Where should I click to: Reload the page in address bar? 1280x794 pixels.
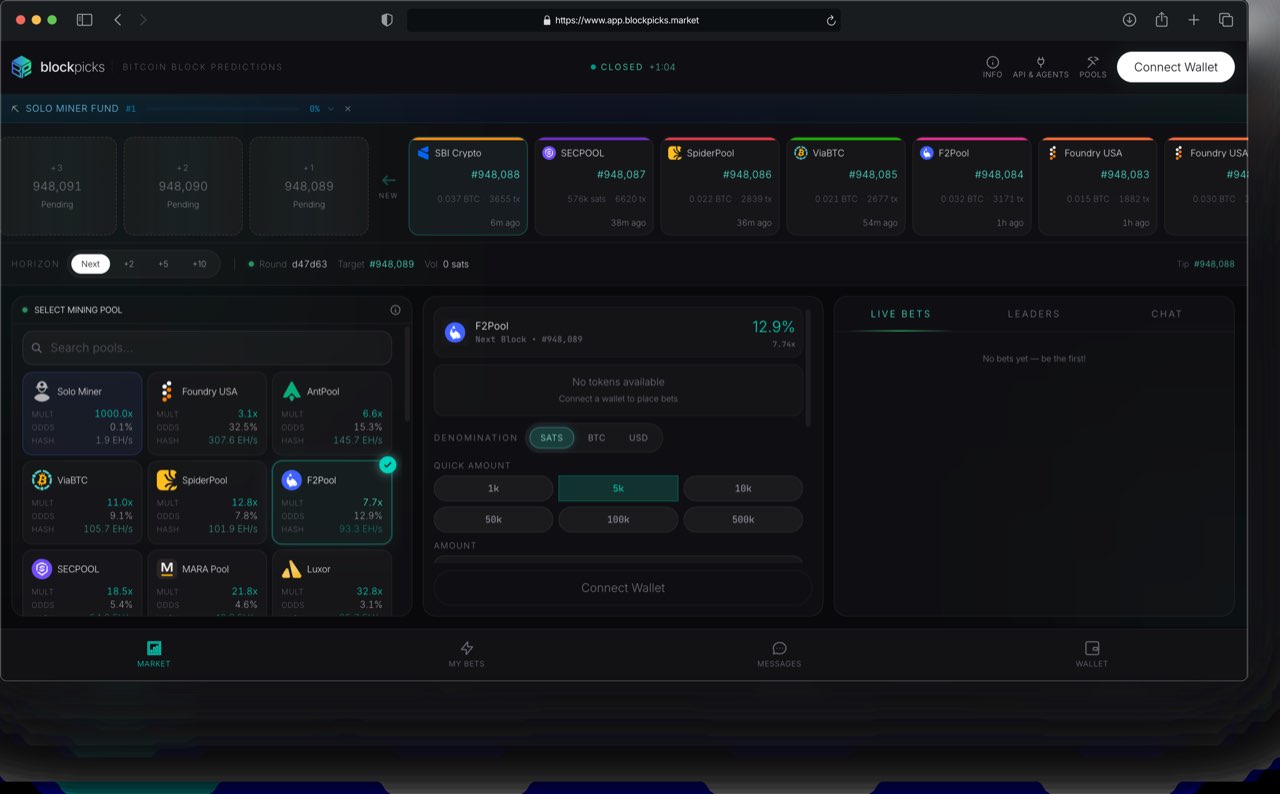(x=831, y=20)
